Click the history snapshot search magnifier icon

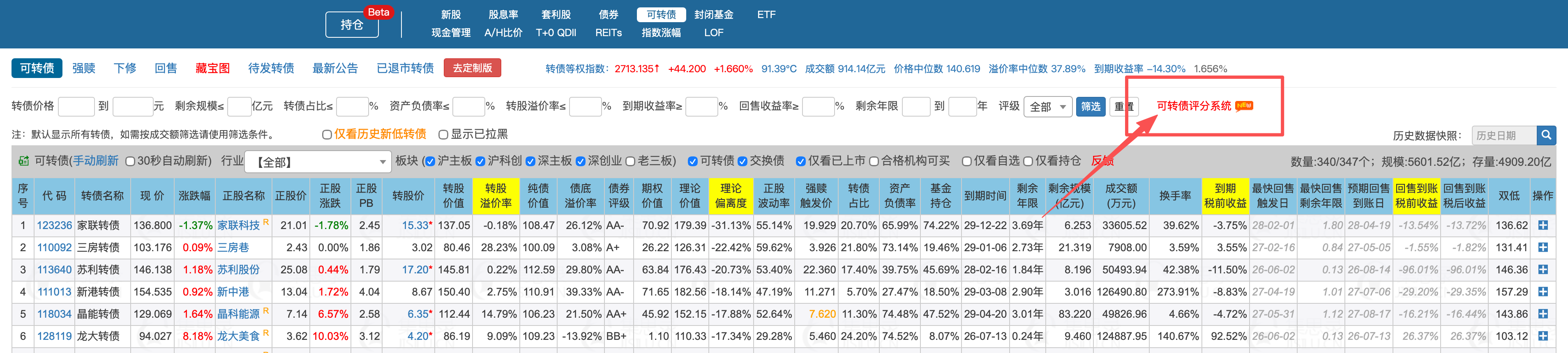1545,135
